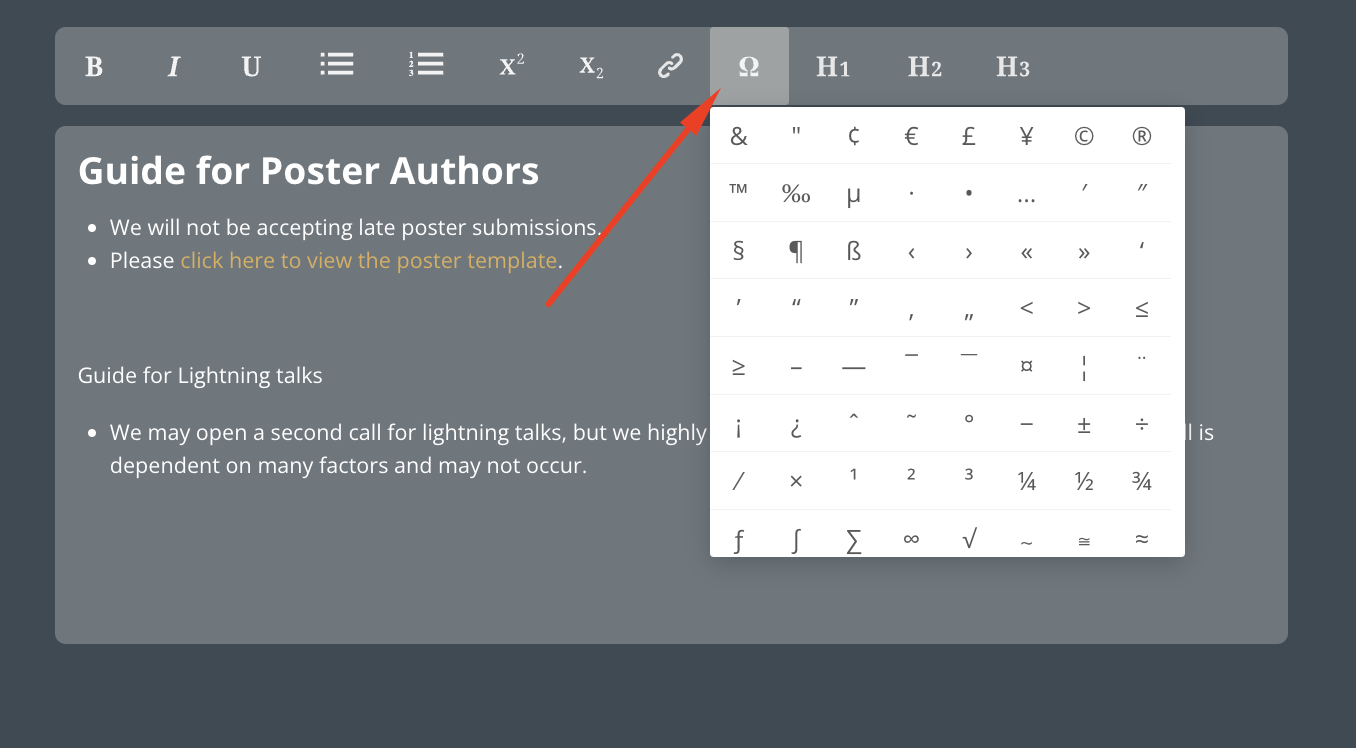Insert a hyperlink with the link tool
This screenshot has width=1356, height=748.
pos(669,66)
